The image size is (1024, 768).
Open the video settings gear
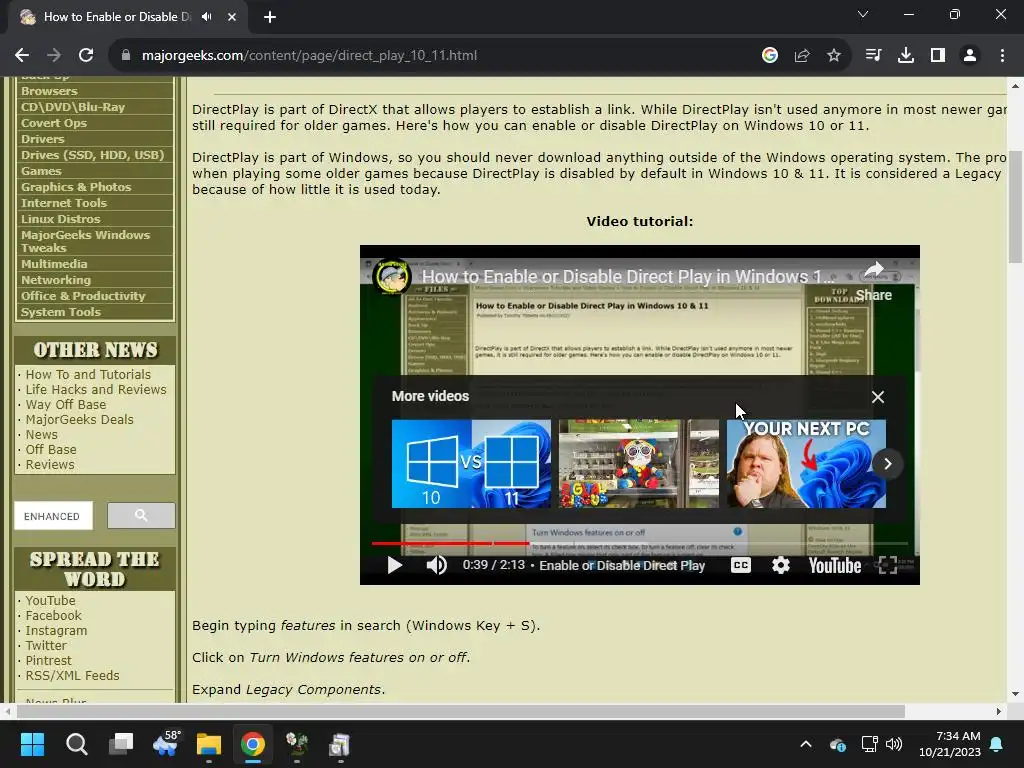click(x=780, y=565)
